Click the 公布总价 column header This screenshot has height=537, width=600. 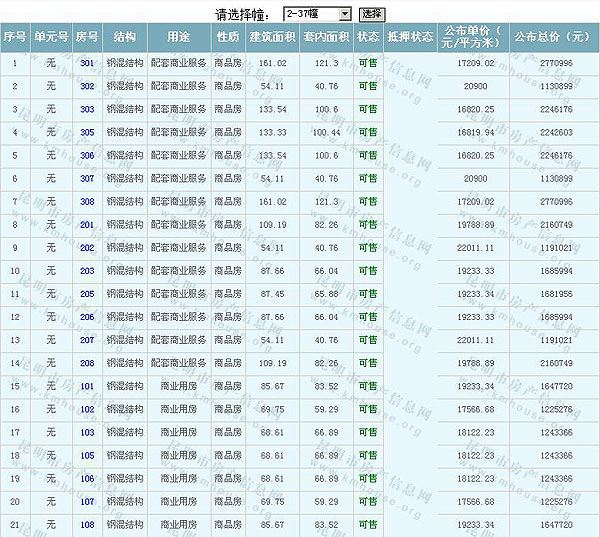point(551,37)
